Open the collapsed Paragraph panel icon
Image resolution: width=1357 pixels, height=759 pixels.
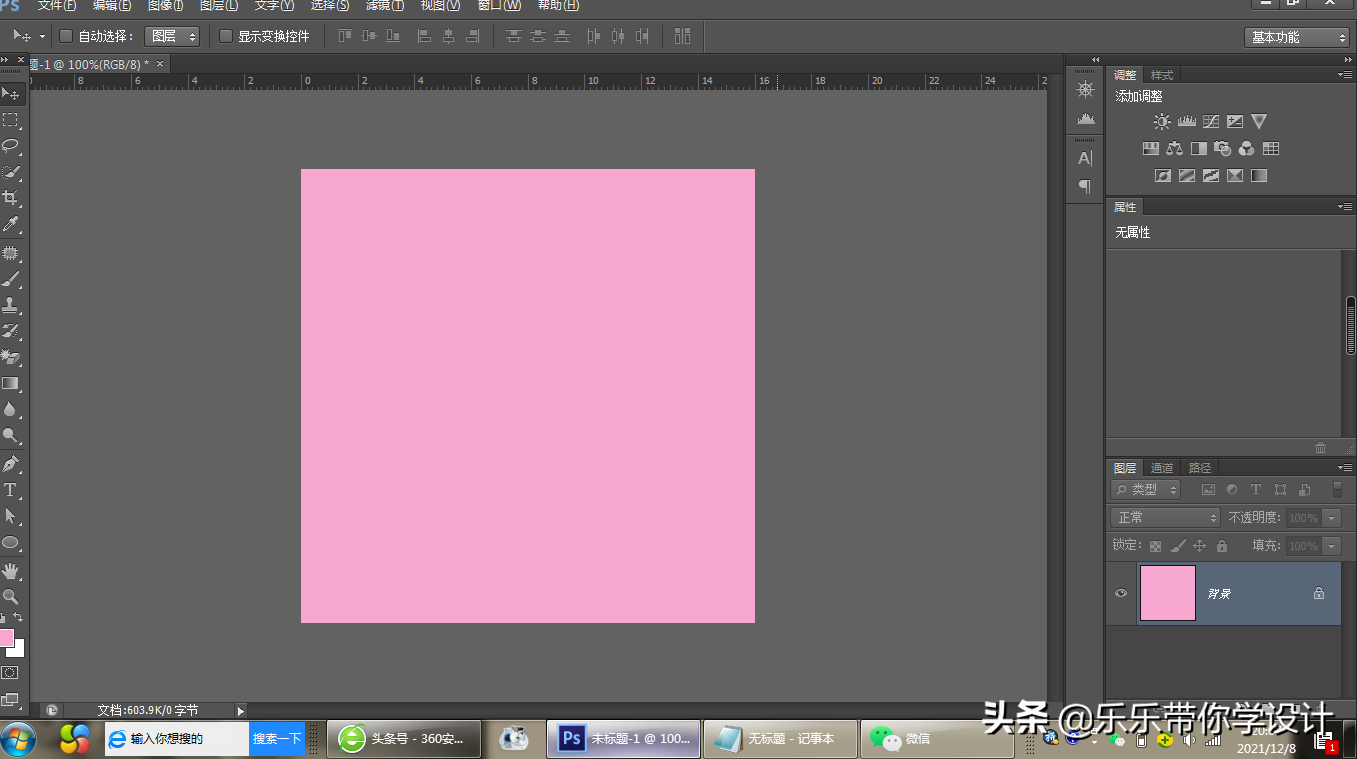point(1085,186)
